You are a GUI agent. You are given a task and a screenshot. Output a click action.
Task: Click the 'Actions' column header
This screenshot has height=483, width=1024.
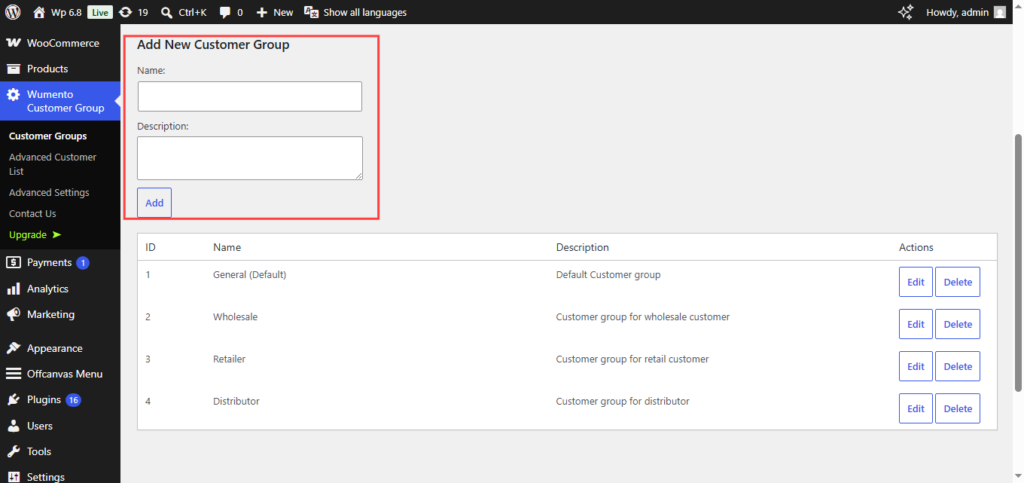(x=916, y=247)
